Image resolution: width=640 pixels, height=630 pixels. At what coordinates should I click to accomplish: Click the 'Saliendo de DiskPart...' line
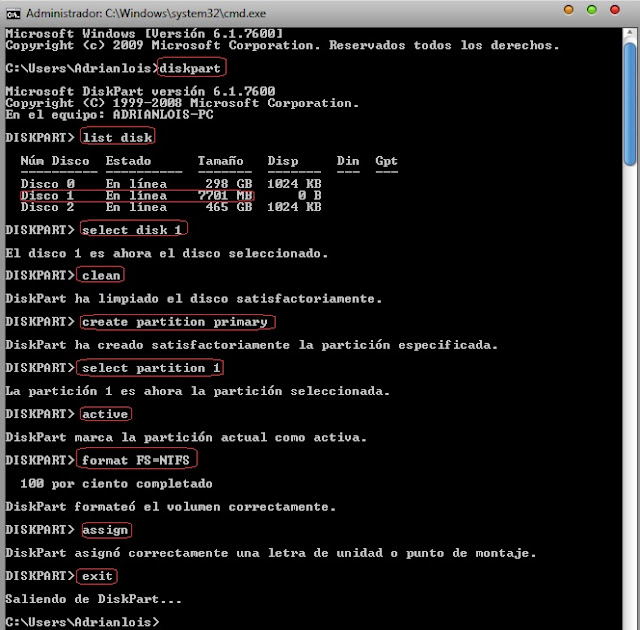pyautogui.click(x=93, y=599)
